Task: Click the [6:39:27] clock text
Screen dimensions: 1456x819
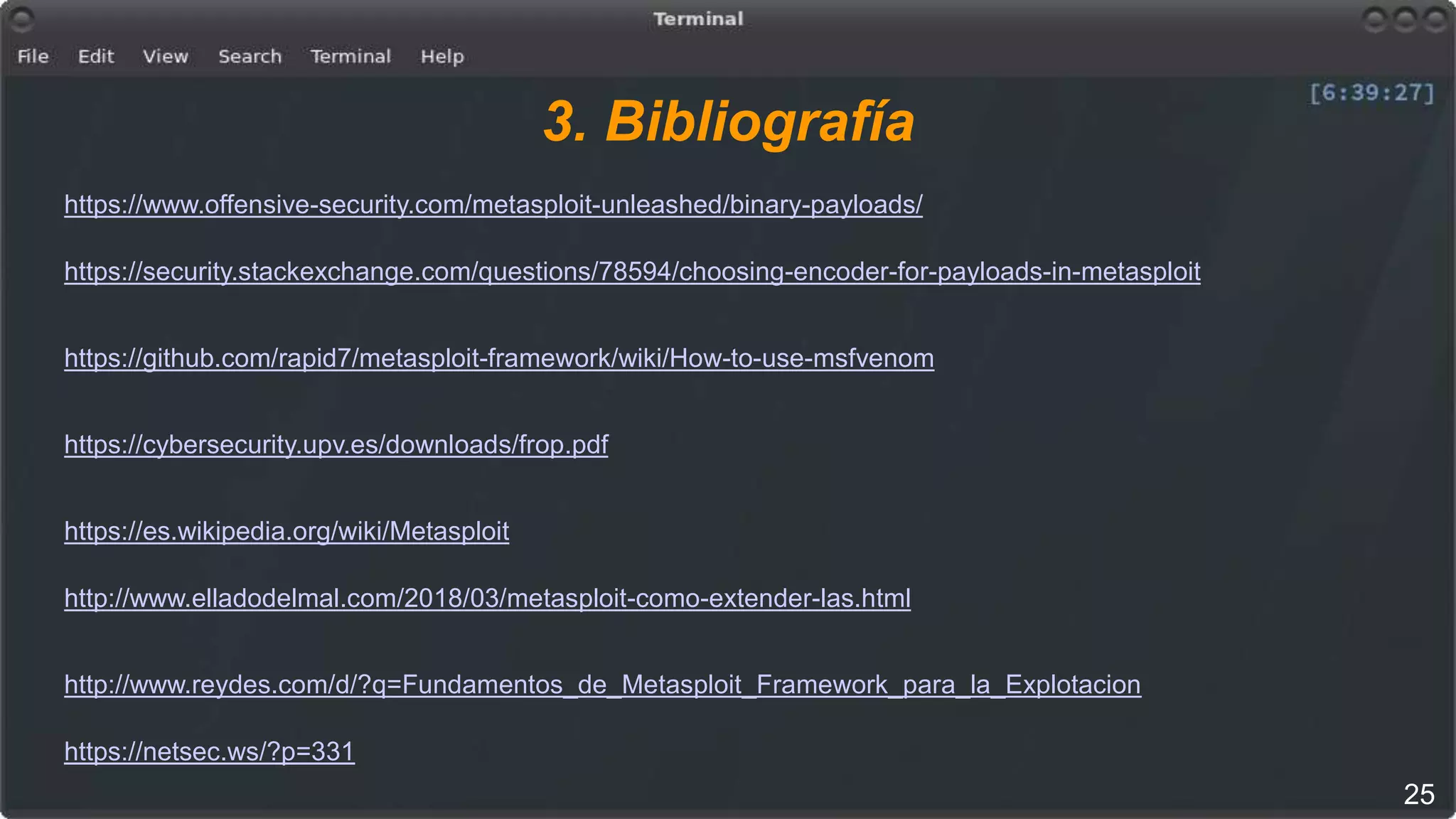Action: 1371,92
